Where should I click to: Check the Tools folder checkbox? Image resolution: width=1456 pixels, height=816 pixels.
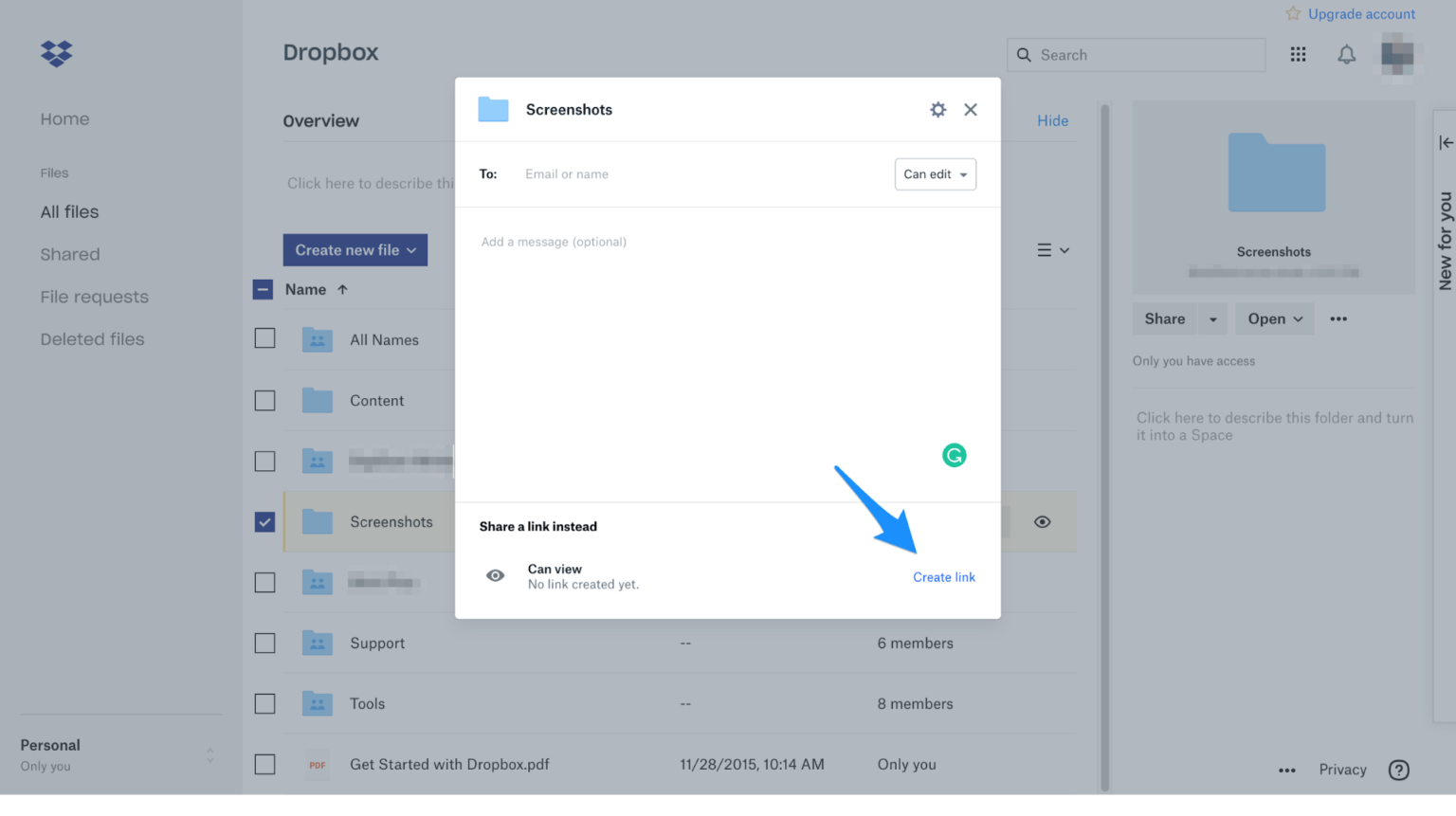(265, 703)
